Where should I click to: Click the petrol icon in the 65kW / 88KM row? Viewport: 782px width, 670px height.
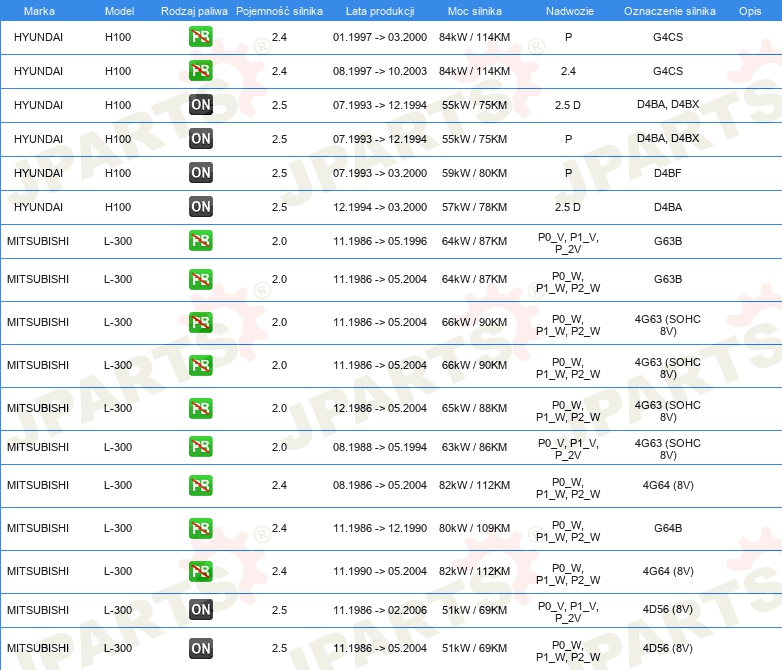click(200, 408)
